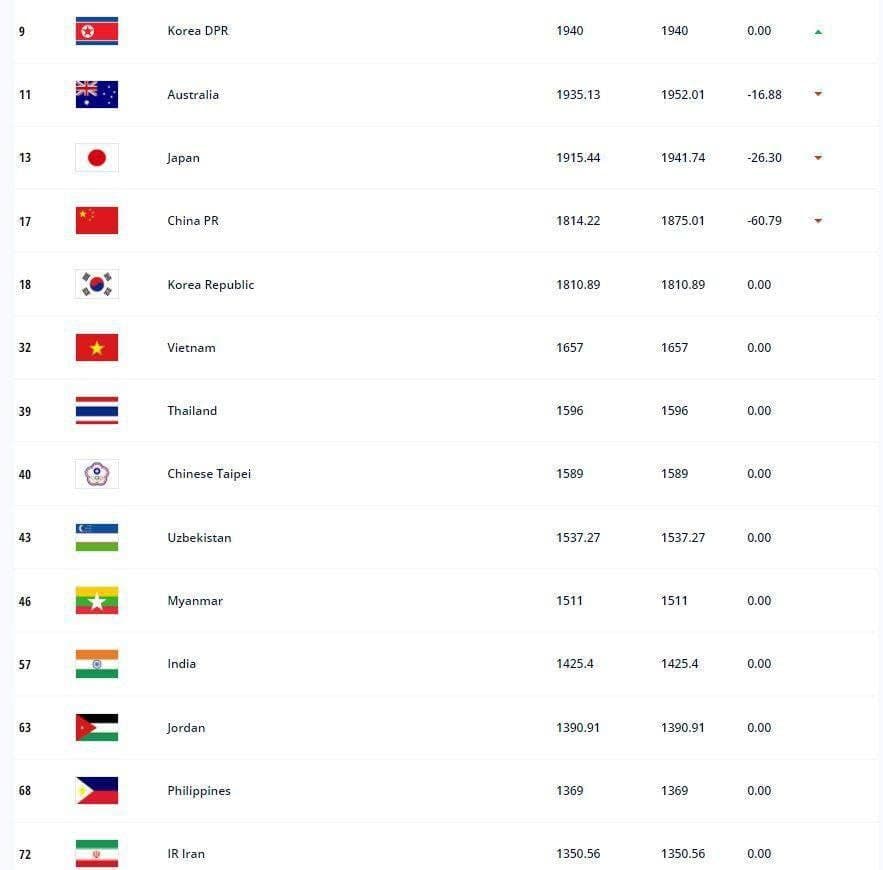Click the China PR flag
Image resolution: width=883 pixels, height=870 pixels.
click(x=97, y=221)
